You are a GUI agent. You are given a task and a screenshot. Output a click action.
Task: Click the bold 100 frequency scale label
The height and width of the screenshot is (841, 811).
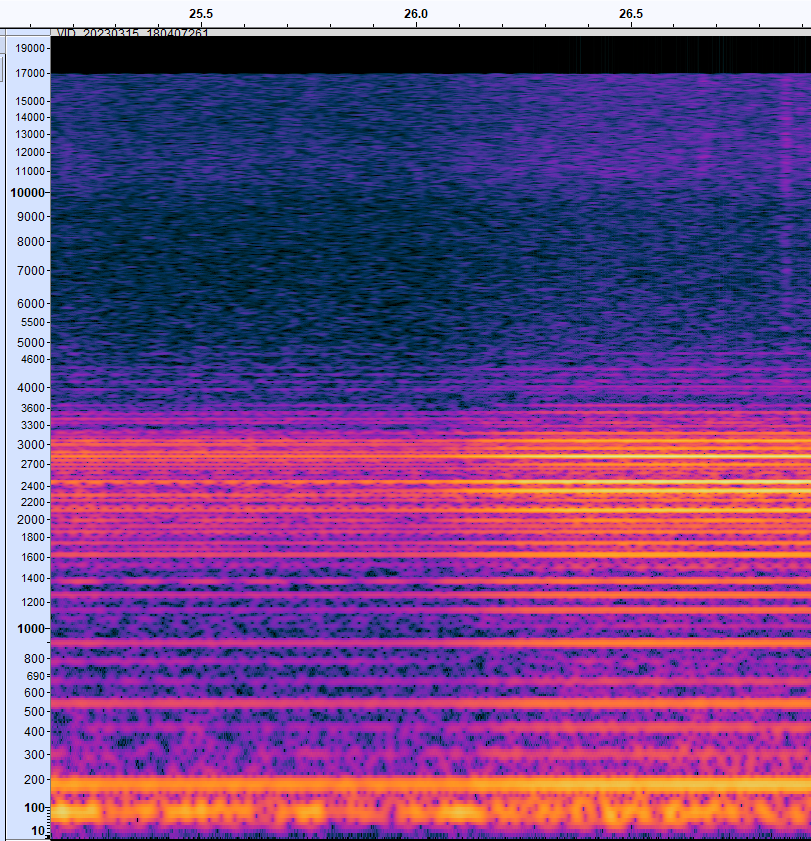(35, 808)
